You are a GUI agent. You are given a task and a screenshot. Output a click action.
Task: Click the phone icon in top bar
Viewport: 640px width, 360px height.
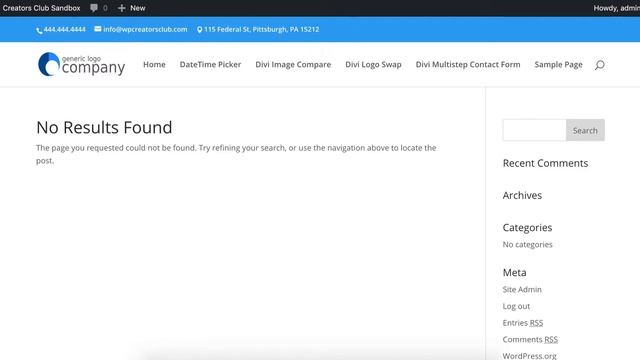coord(39,30)
